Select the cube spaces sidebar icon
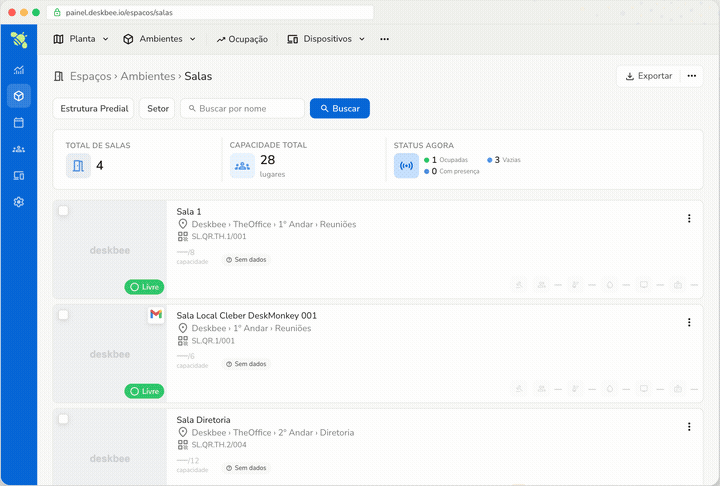The width and height of the screenshot is (720, 486). pyautogui.click(x=19, y=96)
